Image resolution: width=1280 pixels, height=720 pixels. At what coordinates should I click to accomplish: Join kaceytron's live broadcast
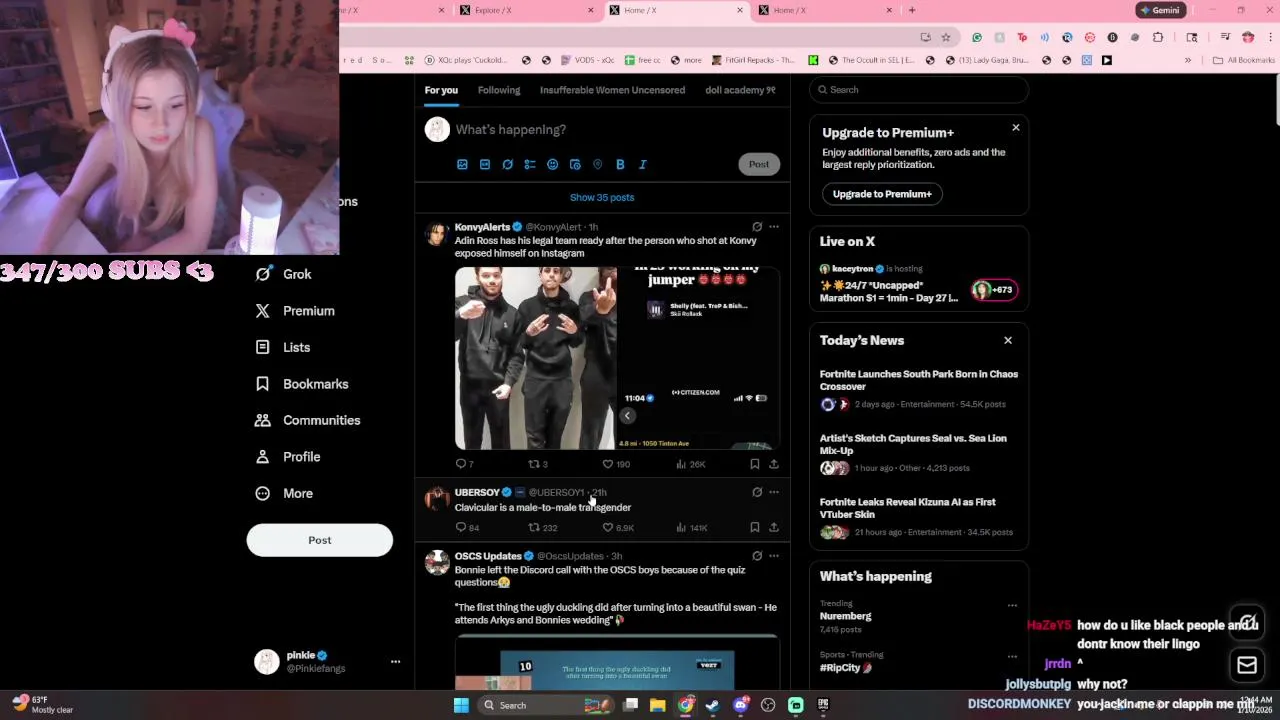coord(919,285)
